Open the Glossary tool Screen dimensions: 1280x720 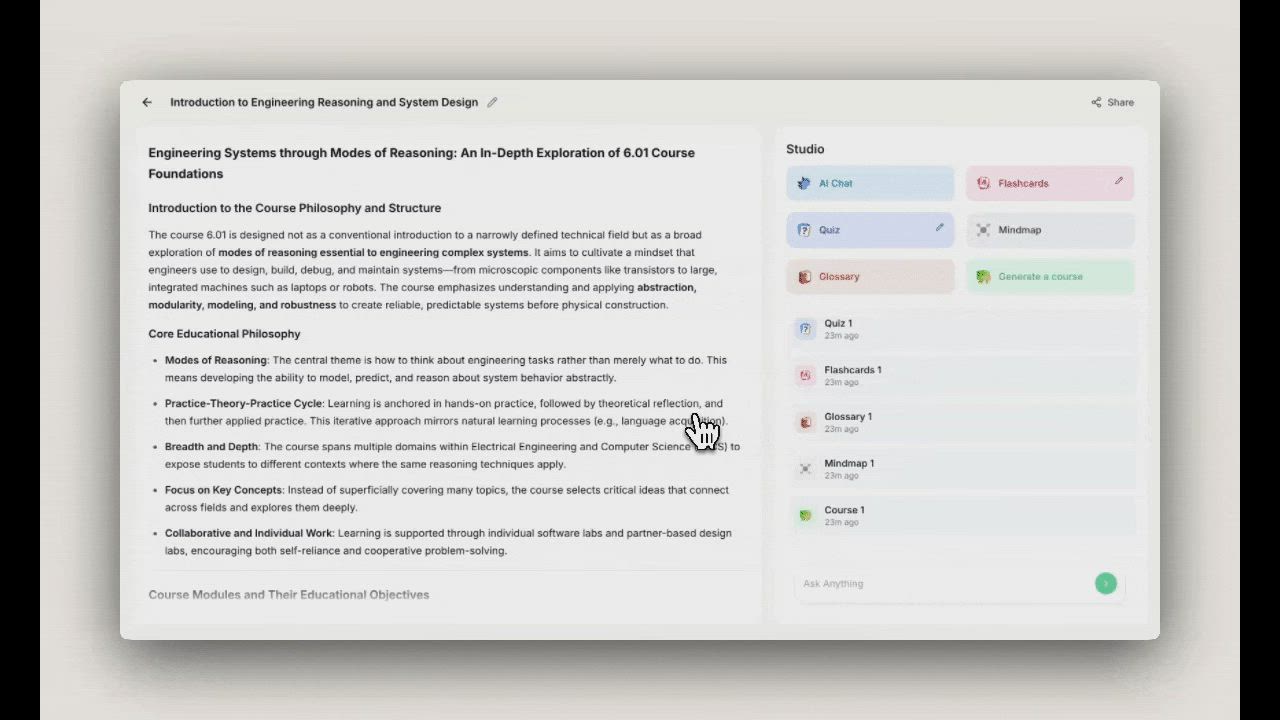[x=870, y=277]
